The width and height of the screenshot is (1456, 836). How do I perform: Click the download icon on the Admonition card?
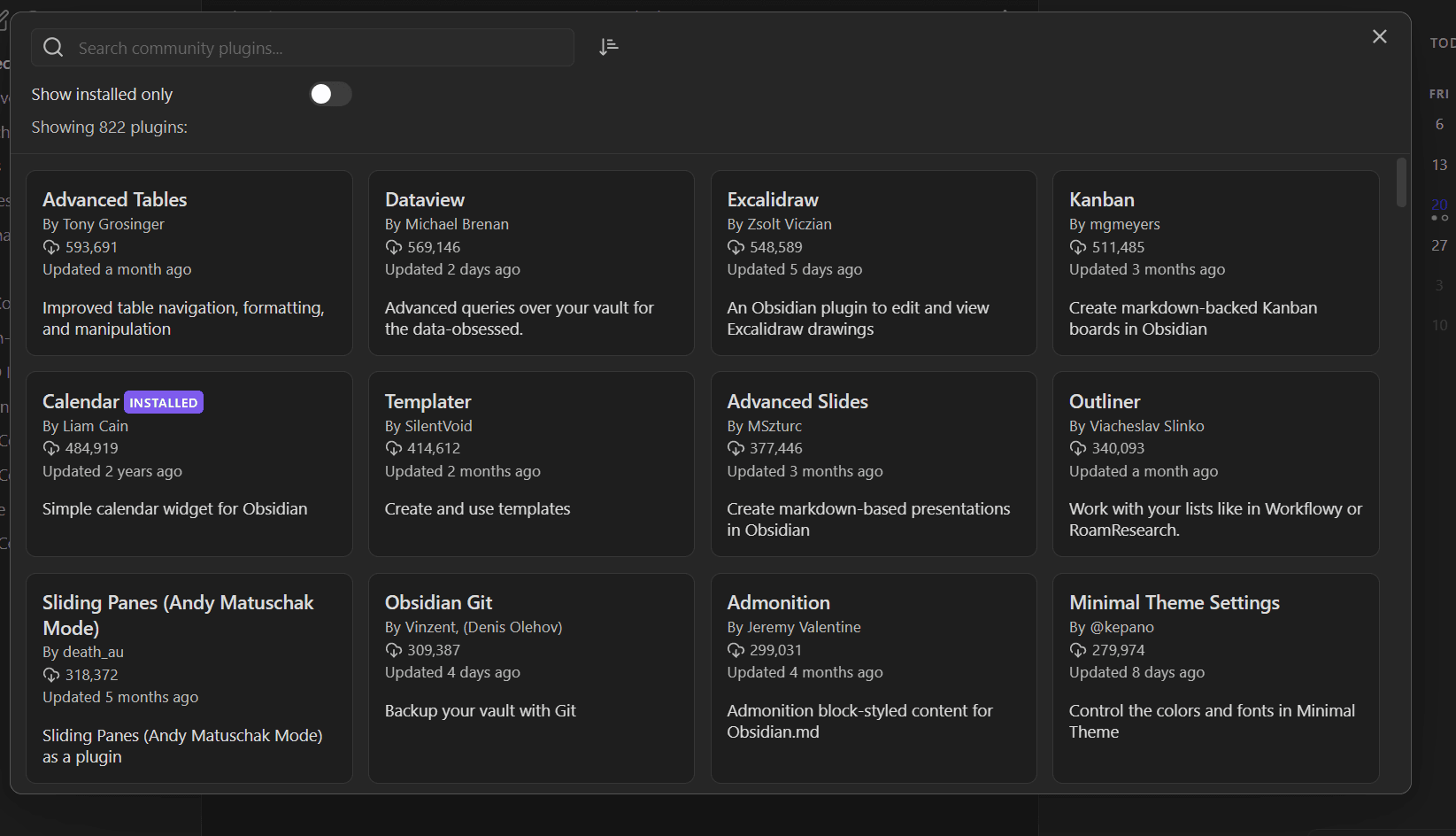pos(736,650)
